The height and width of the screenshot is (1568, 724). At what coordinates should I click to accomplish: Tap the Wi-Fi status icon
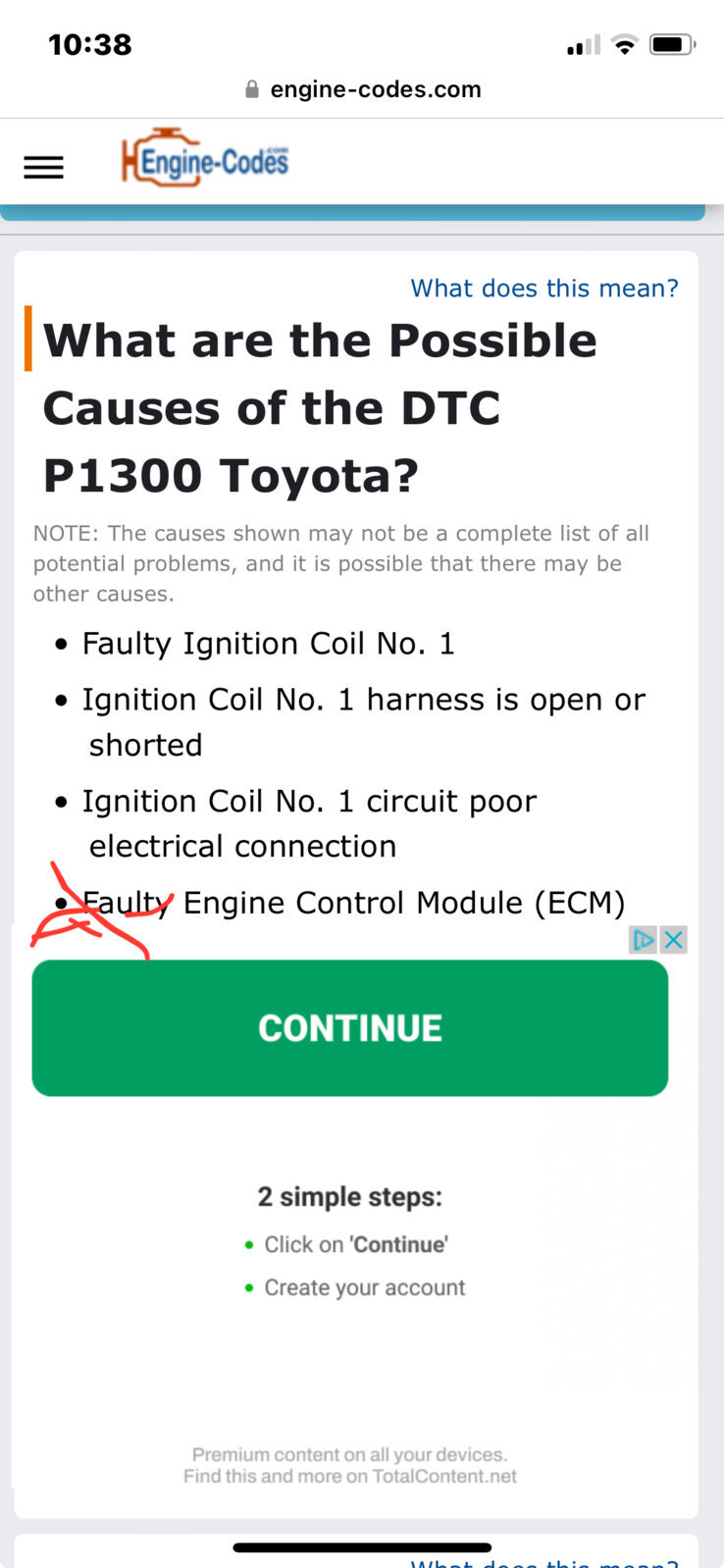(624, 44)
